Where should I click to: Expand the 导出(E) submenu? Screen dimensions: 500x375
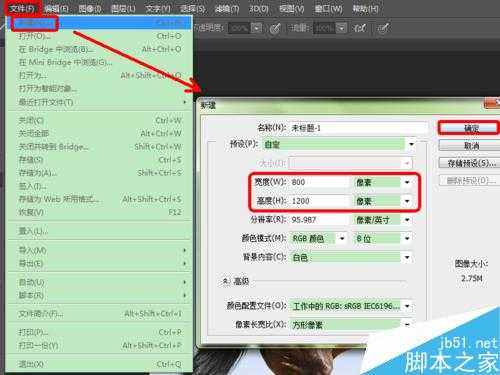click(x=99, y=263)
